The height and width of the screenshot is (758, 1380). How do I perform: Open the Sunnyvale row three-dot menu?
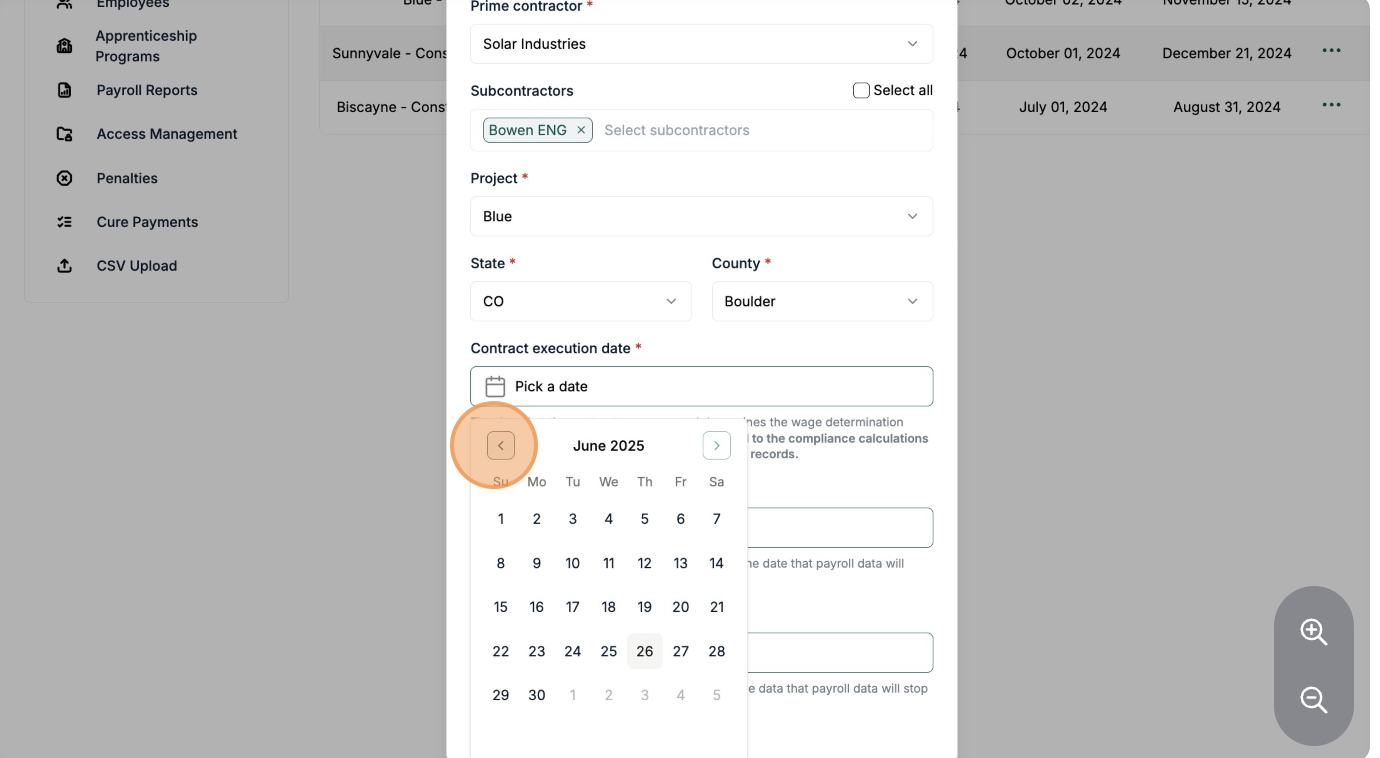coord(1331,51)
